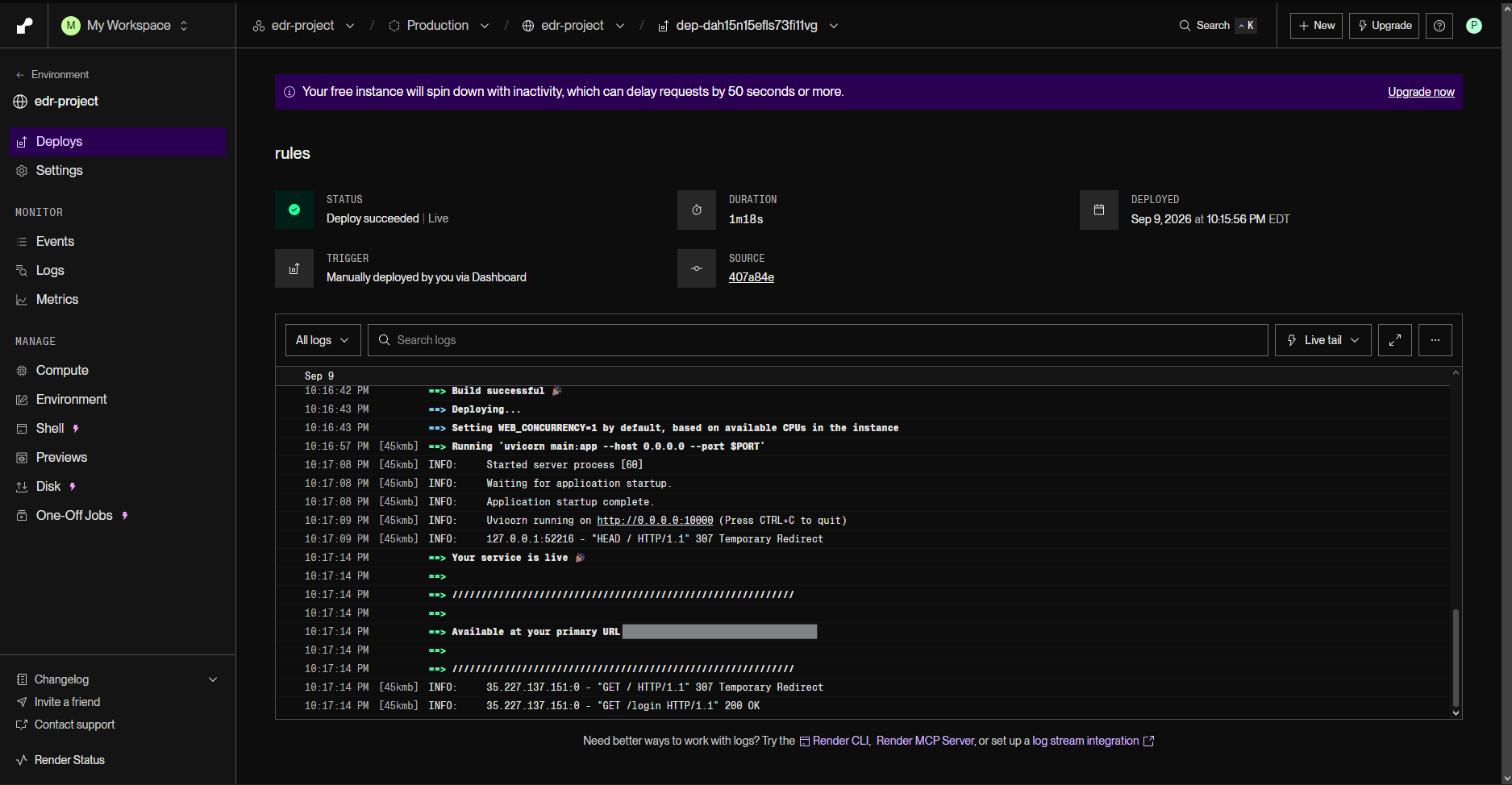Click the Logs search icon
The height and width of the screenshot is (785, 1512).
(22, 271)
